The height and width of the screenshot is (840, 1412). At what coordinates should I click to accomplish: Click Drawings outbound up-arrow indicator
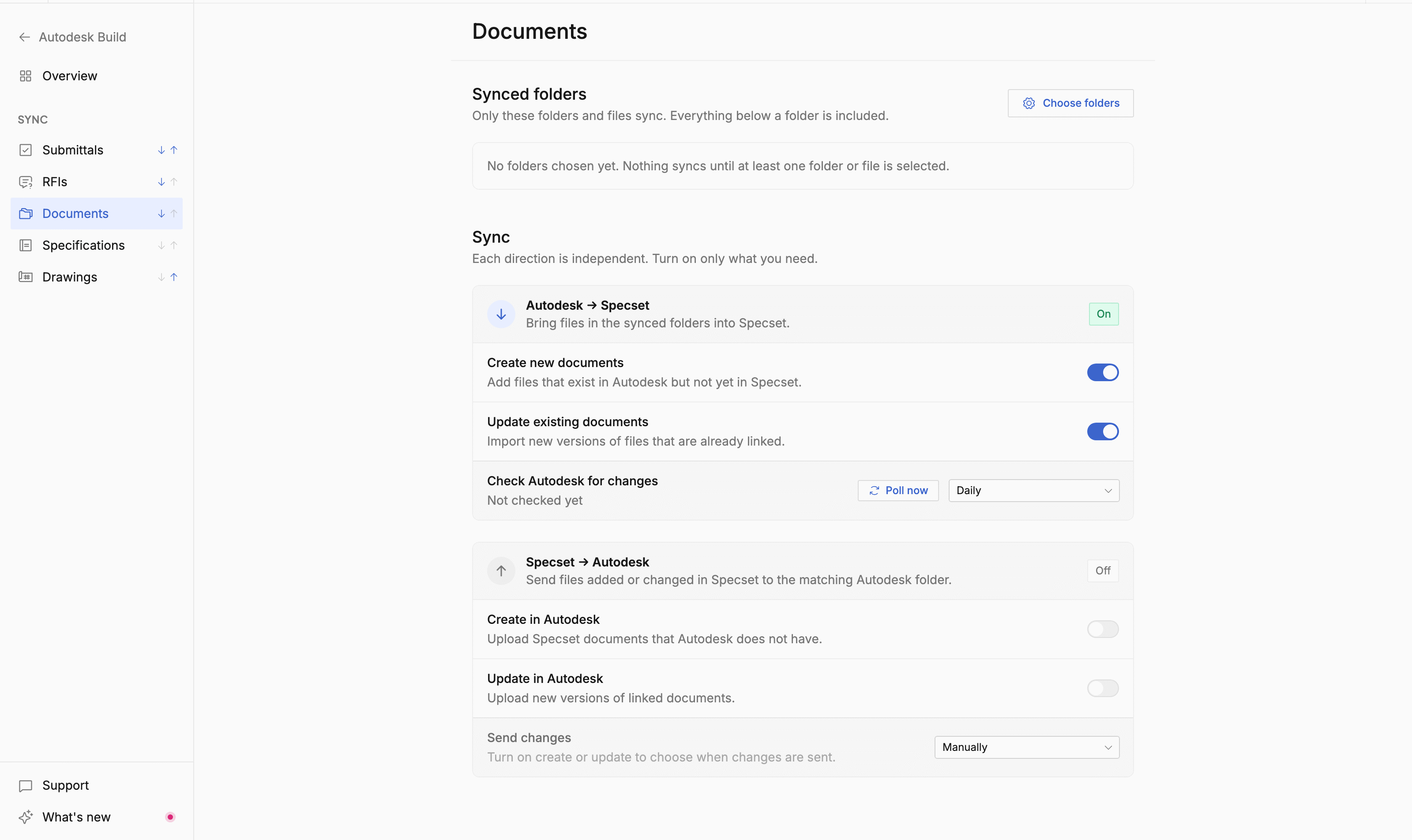click(x=174, y=277)
